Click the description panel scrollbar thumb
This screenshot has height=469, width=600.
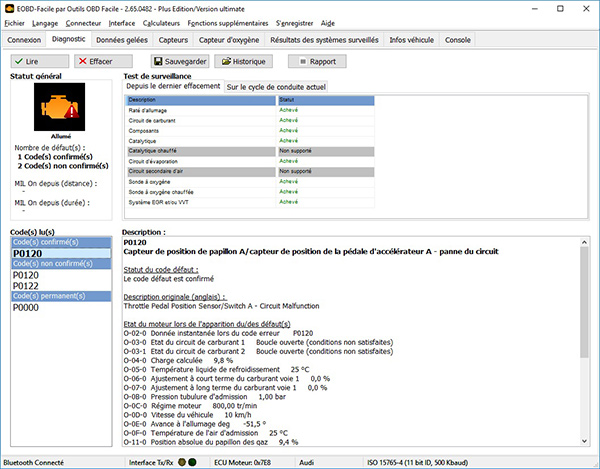point(584,302)
